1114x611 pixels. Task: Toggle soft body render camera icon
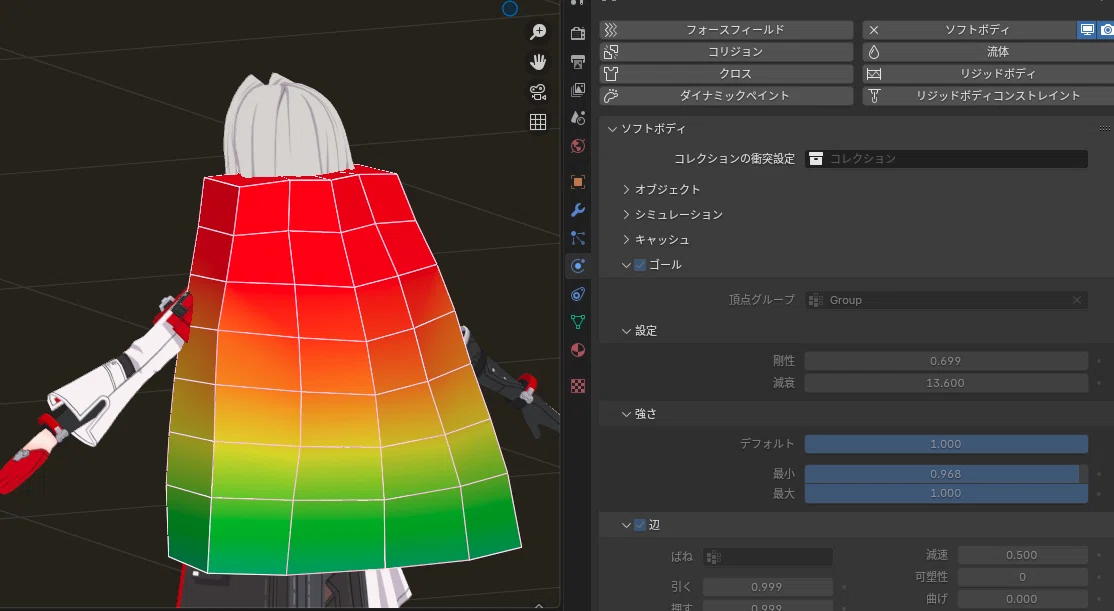pos(1105,30)
